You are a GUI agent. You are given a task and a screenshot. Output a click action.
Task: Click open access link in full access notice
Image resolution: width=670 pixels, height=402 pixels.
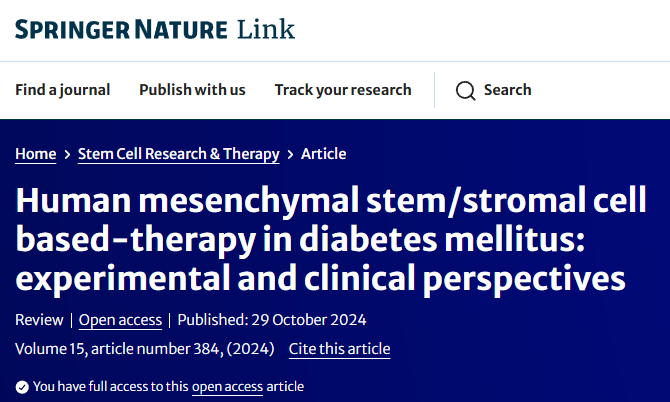(x=226, y=386)
